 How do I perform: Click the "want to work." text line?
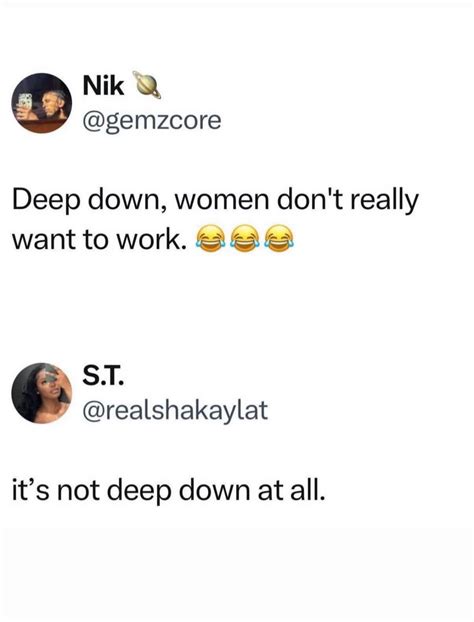[x=100, y=239]
